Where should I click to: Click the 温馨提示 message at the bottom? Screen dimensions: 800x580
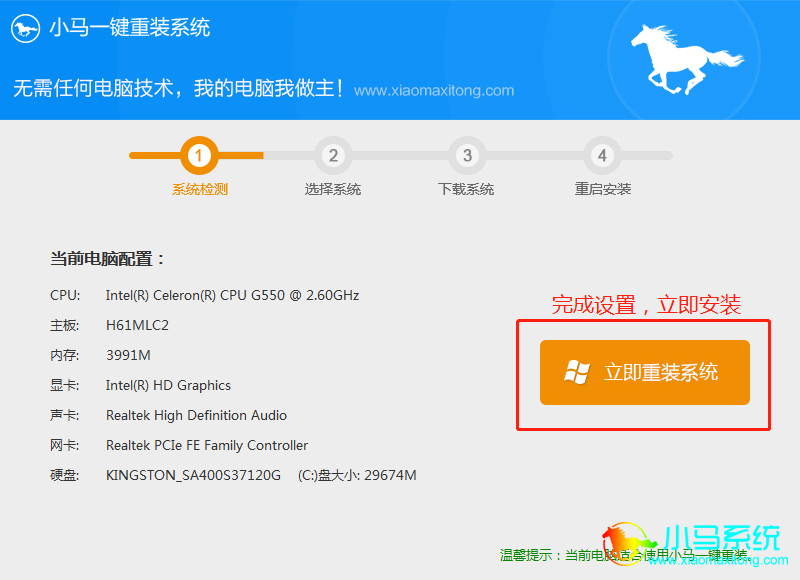click(623, 555)
